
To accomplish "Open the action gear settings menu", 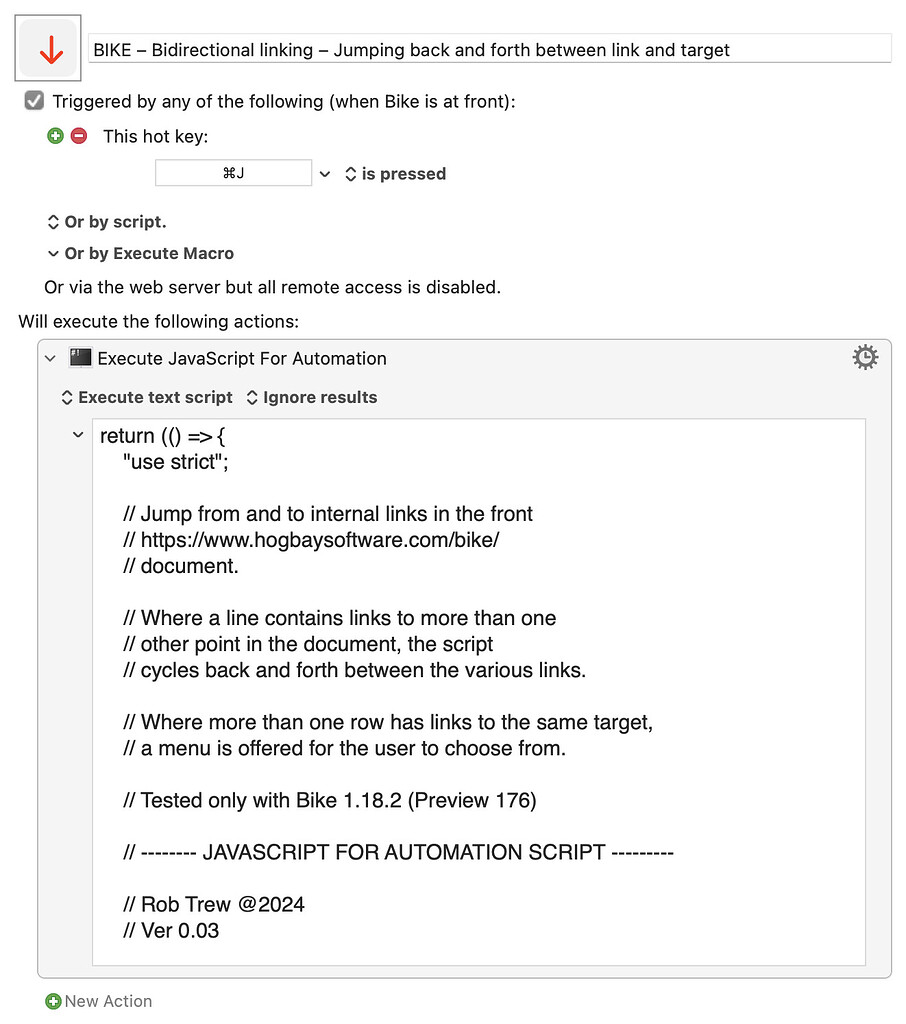I will pos(865,357).
